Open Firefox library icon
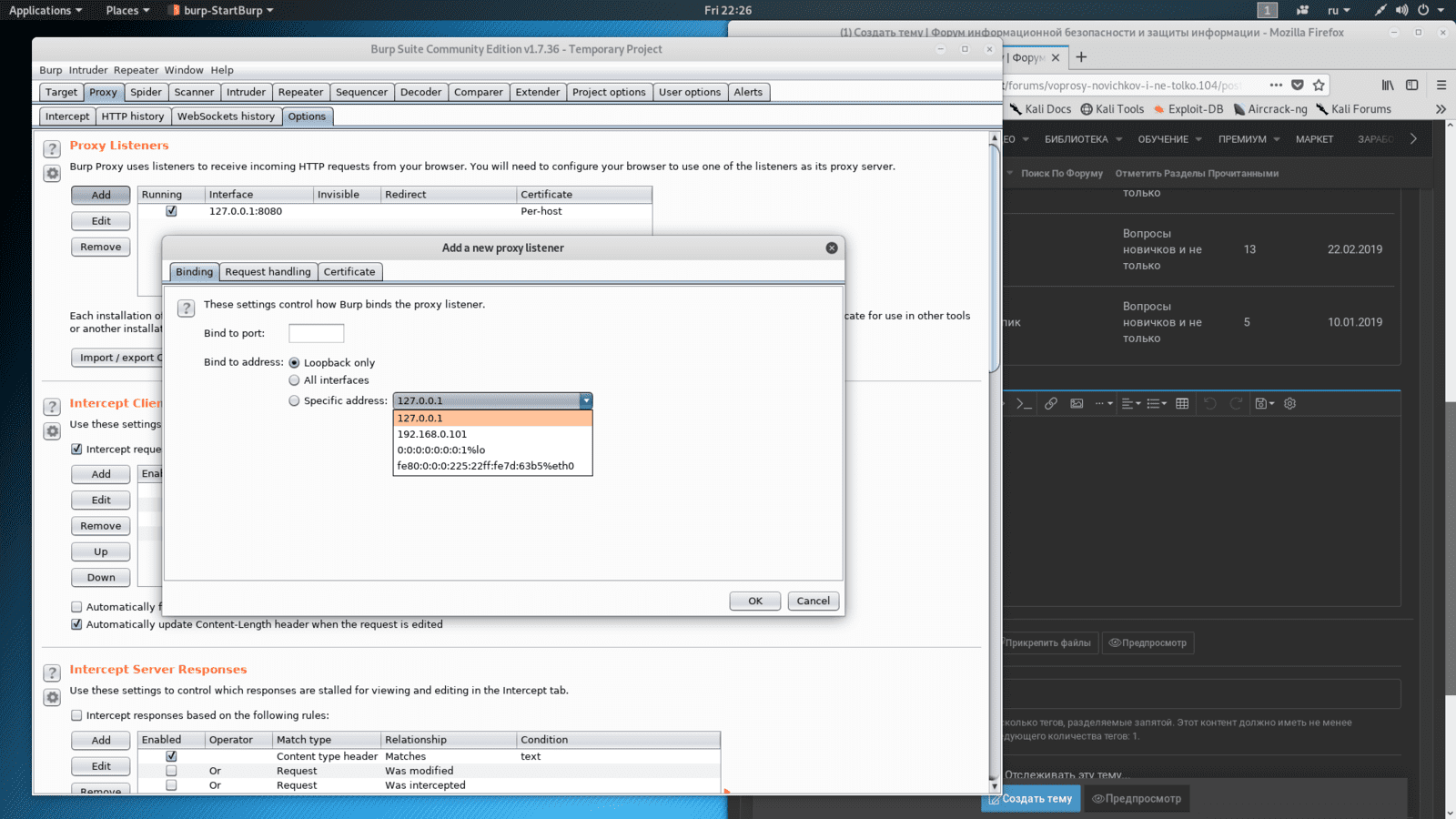1456x819 pixels. pyautogui.click(x=1388, y=85)
